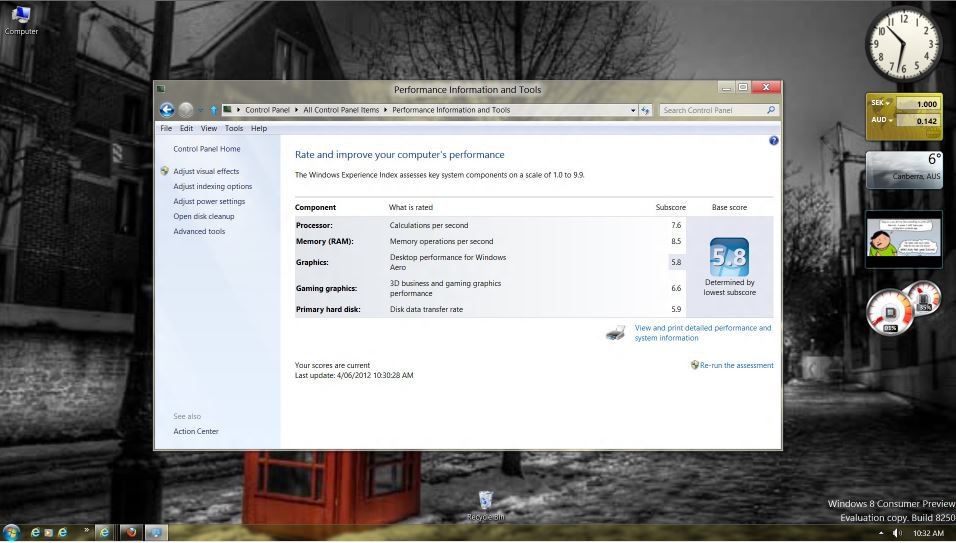The image size is (956, 543).
Task: Click the refresh icon beside the address bar
Action: (645, 110)
